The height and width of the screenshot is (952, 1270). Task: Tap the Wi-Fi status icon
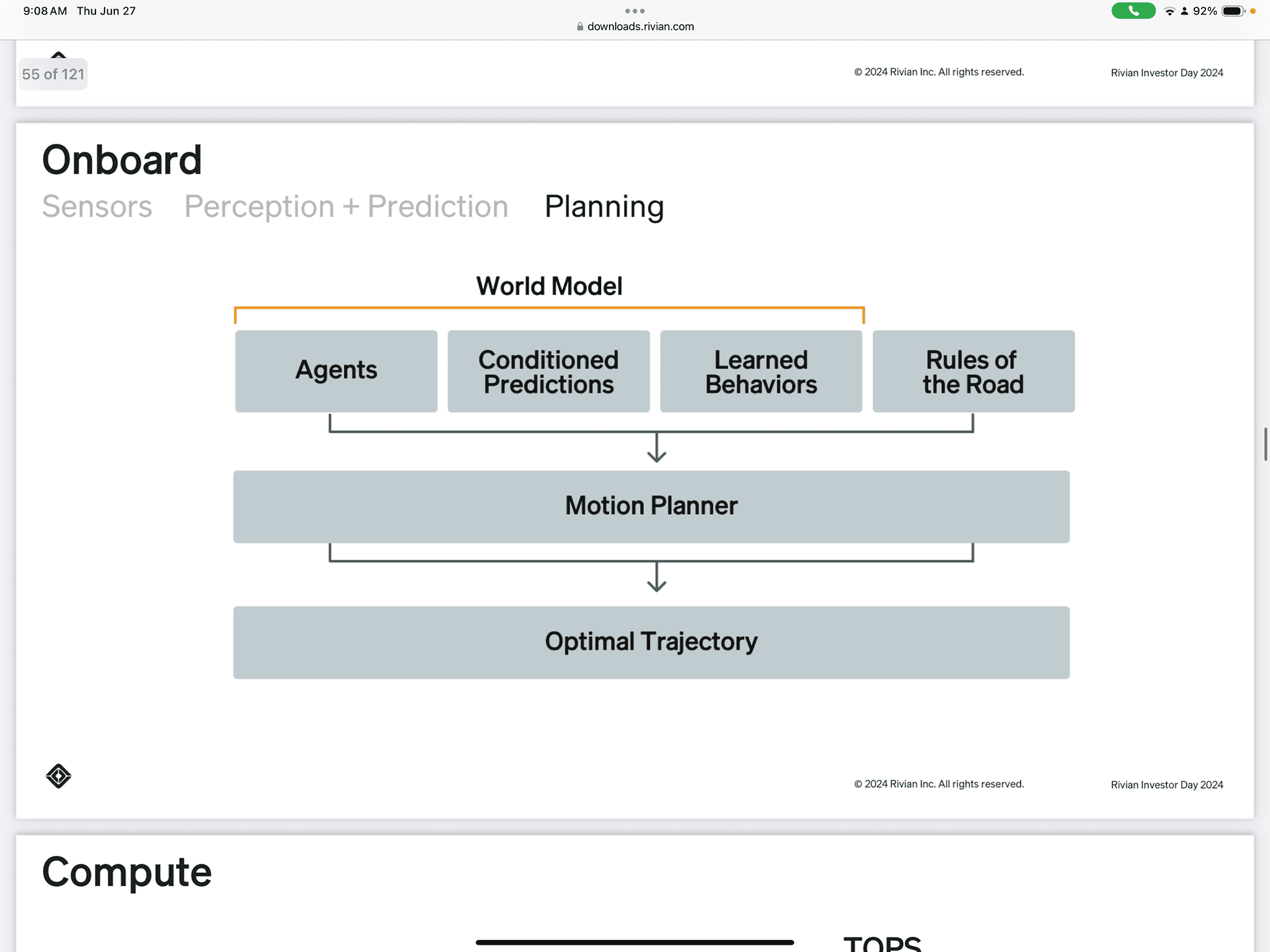pos(1170,11)
